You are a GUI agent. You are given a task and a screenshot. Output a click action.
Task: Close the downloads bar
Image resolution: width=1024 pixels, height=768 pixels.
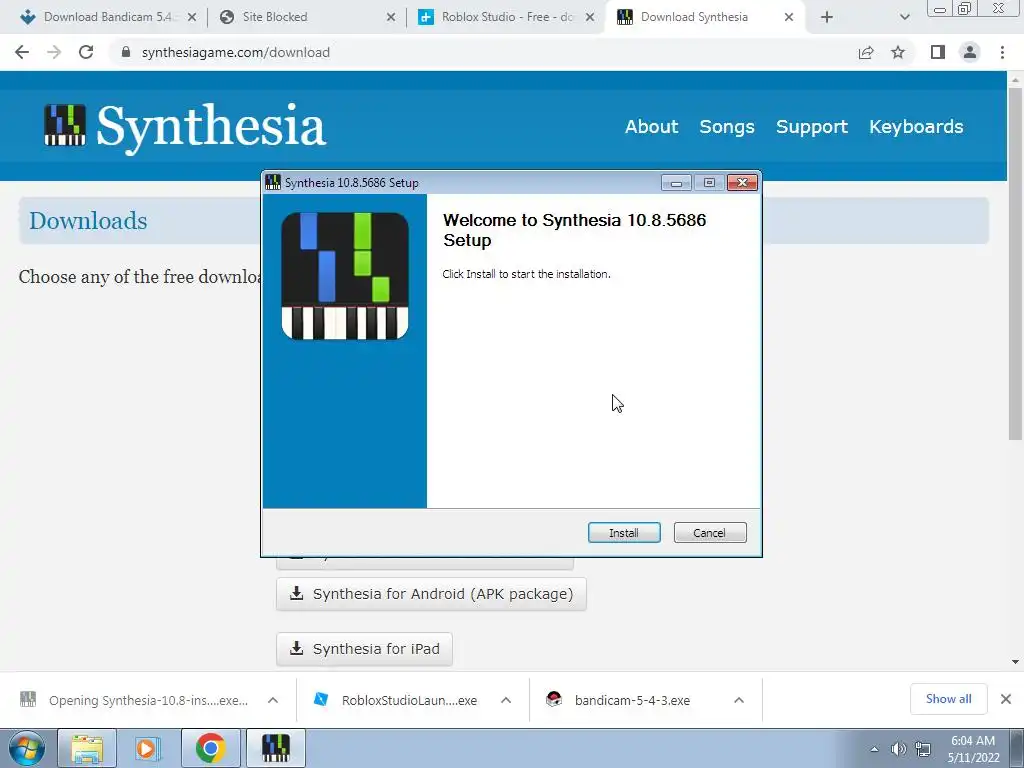click(1006, 699)
